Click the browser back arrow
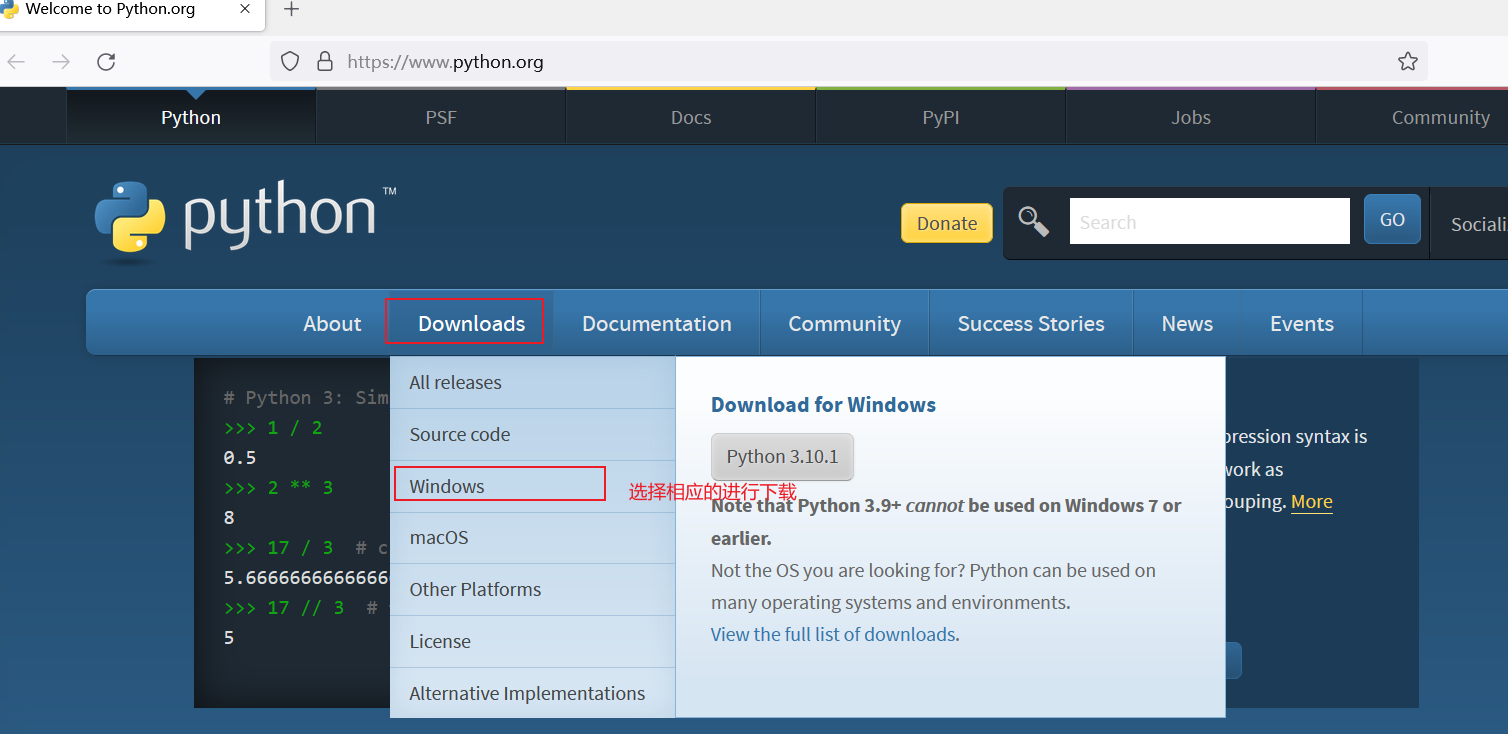Screen dimensions: 1508x734 15,62
